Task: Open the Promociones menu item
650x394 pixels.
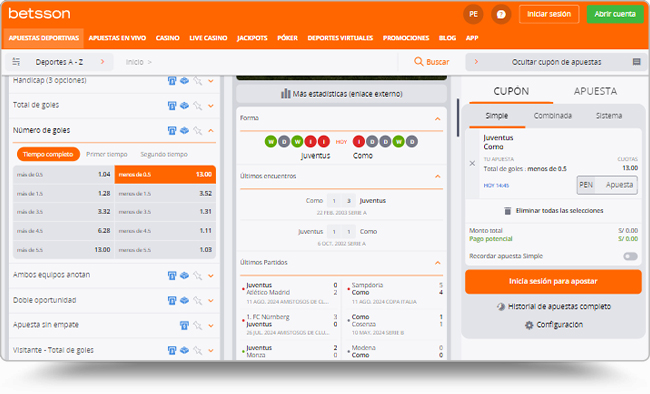Action: [406, 38]
